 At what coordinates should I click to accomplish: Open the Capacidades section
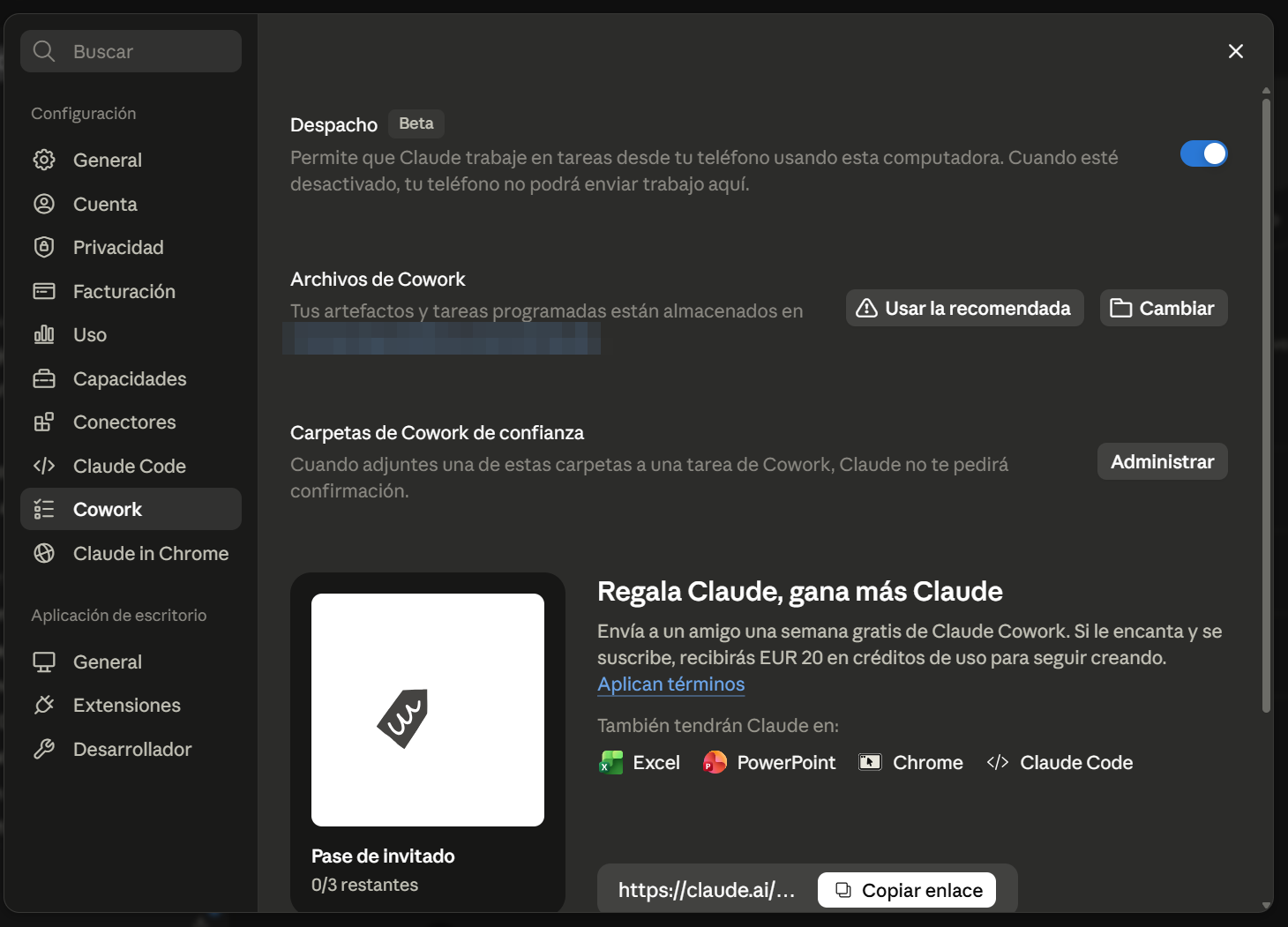tap(131, 378)
